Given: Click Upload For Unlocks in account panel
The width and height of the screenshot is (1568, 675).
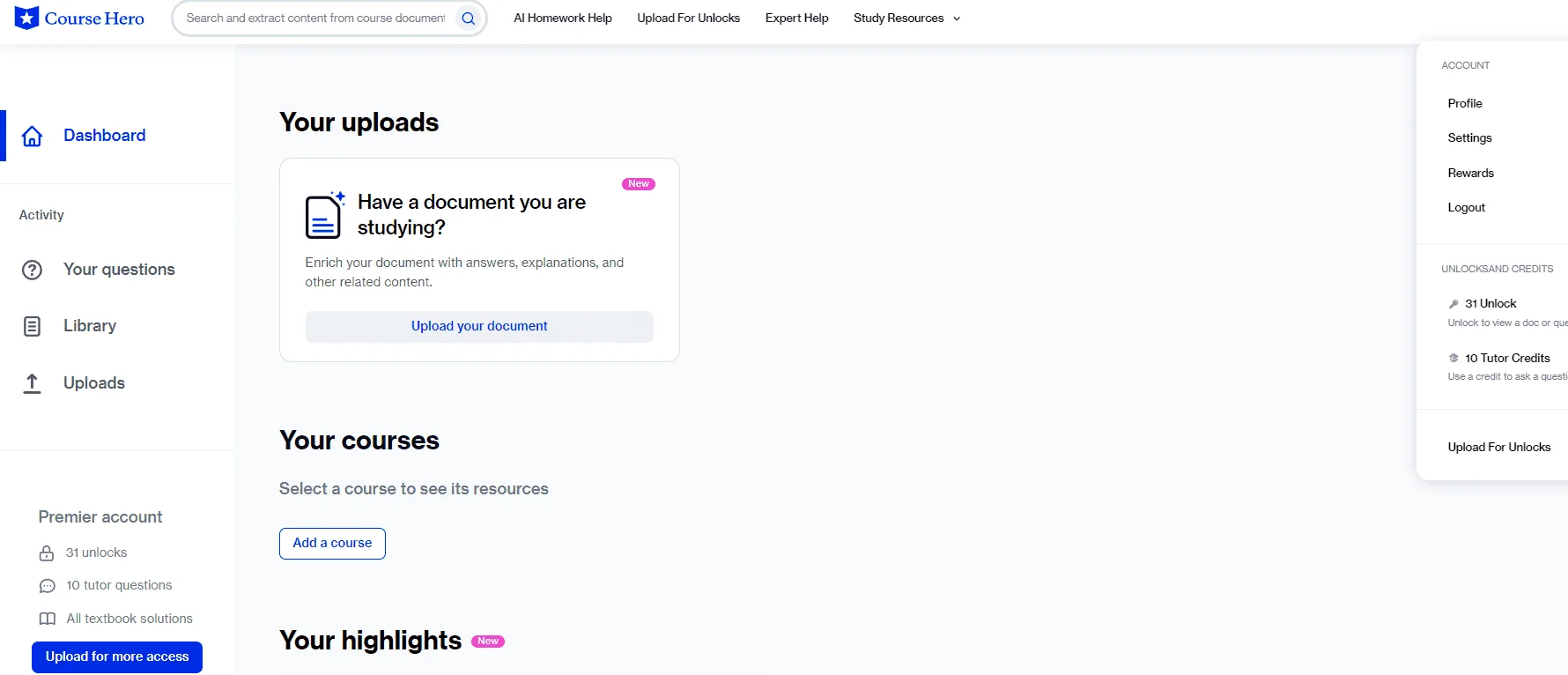Looking at the screenshot, I should pos(1499,448).
